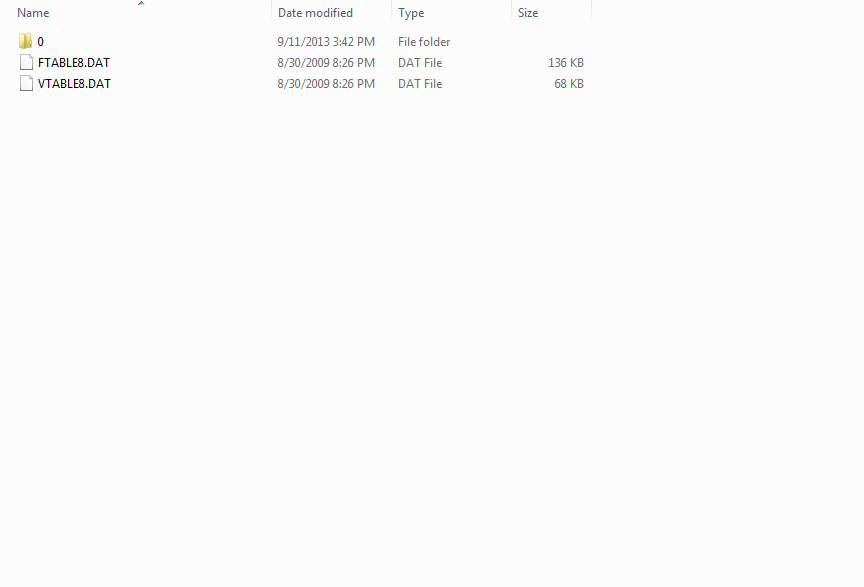The height and width of the screenshot is (587, 864).
Task: Click the column divider after Size
Action: 591,12
